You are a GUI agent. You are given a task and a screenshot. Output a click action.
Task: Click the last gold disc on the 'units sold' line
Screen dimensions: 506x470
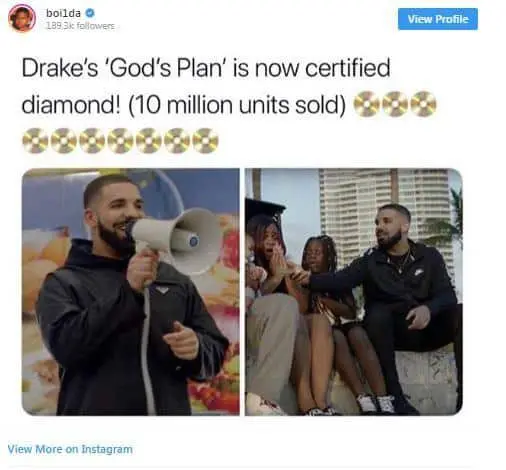(x=423, y=104)
